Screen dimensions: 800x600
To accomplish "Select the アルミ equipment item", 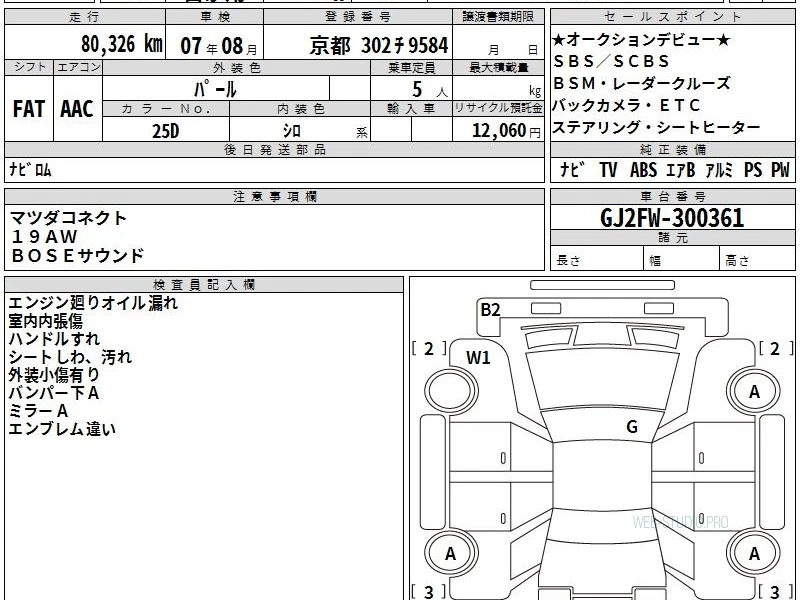I will click(719, 169).
